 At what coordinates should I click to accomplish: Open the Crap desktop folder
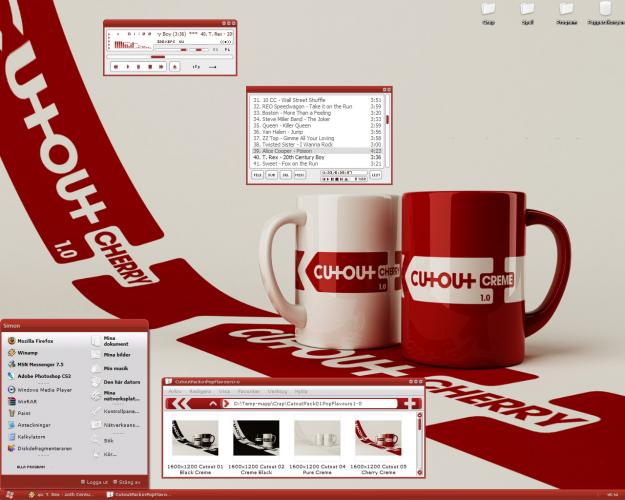(x=489, y=12)
